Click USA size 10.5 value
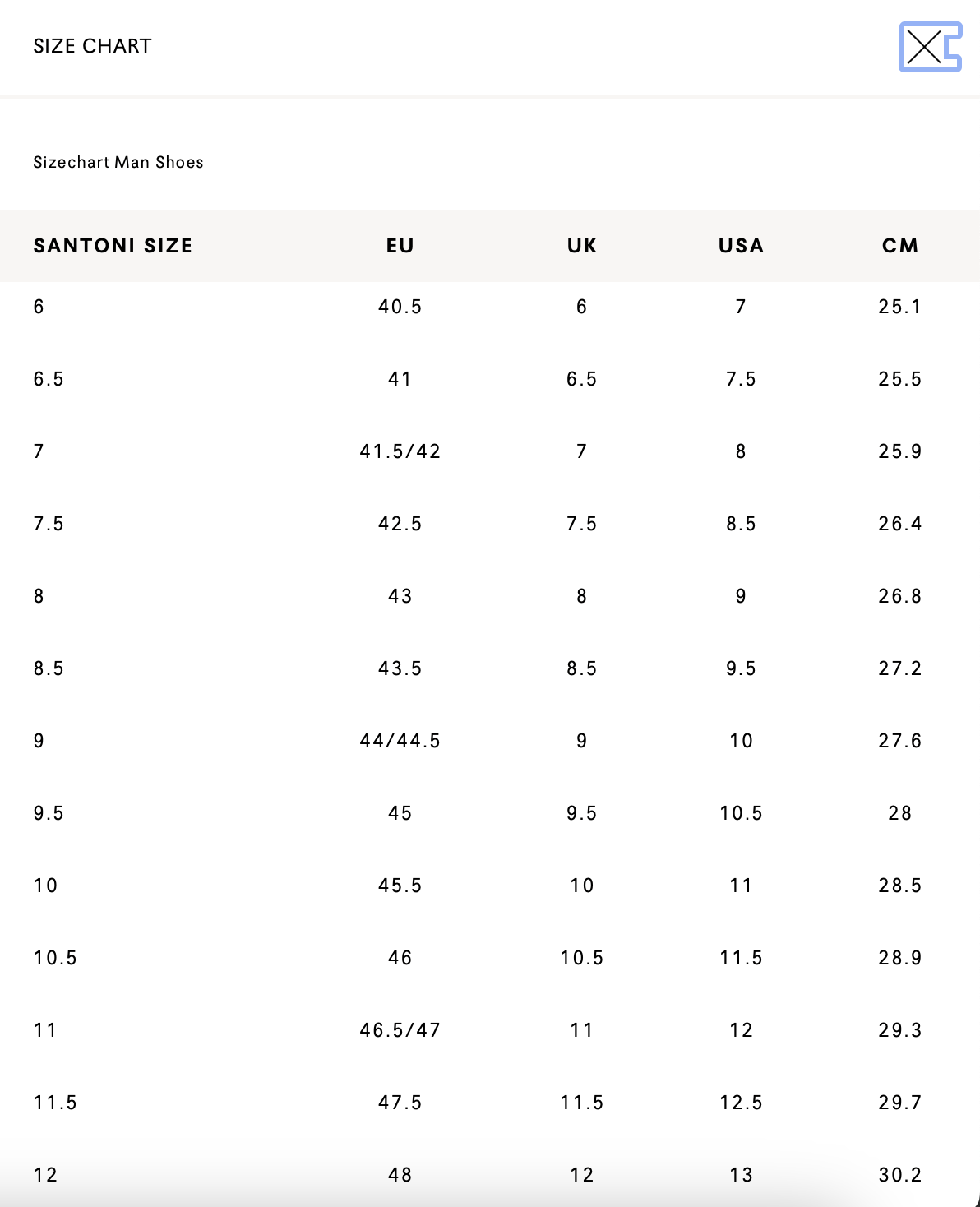Viewport: 980px width, 1207px height. pyautogui.click(x=742, y=813)
